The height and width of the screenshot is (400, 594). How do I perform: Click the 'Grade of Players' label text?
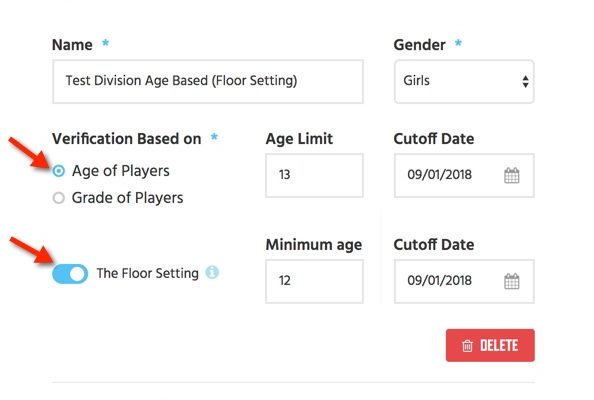coord(127,198)
